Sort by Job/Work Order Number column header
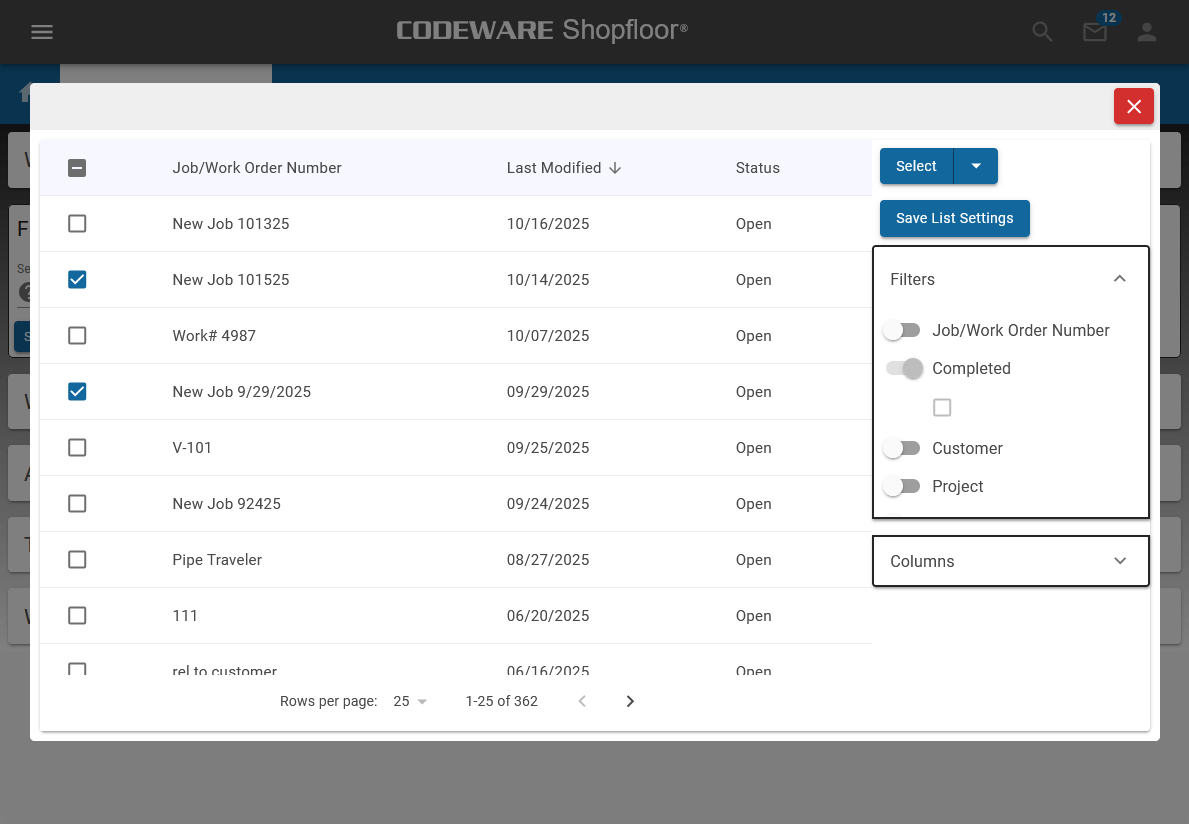Viewport: 1189px width, 824px height. point(257,168)
